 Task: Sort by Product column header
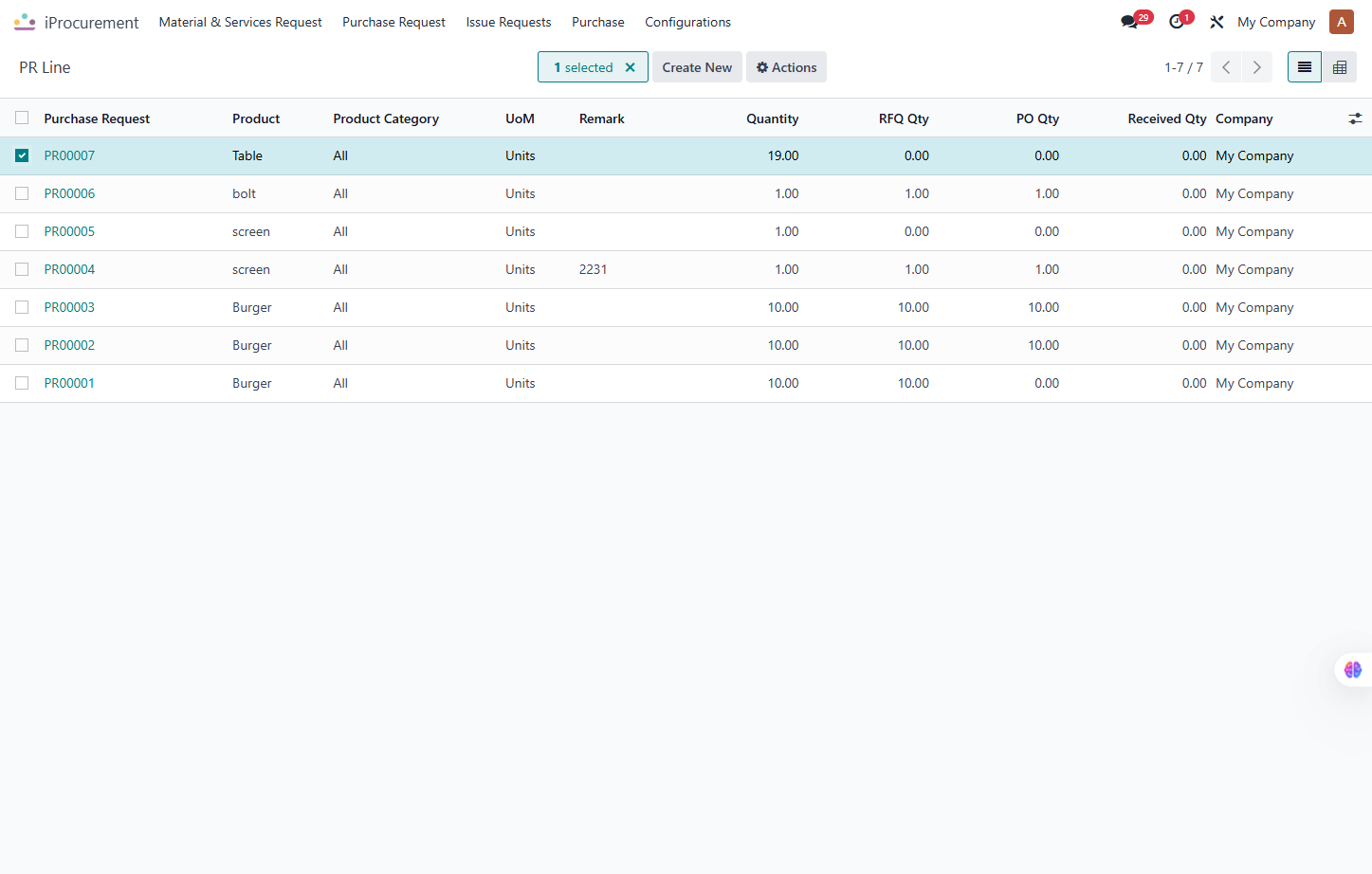coord(256,118)
